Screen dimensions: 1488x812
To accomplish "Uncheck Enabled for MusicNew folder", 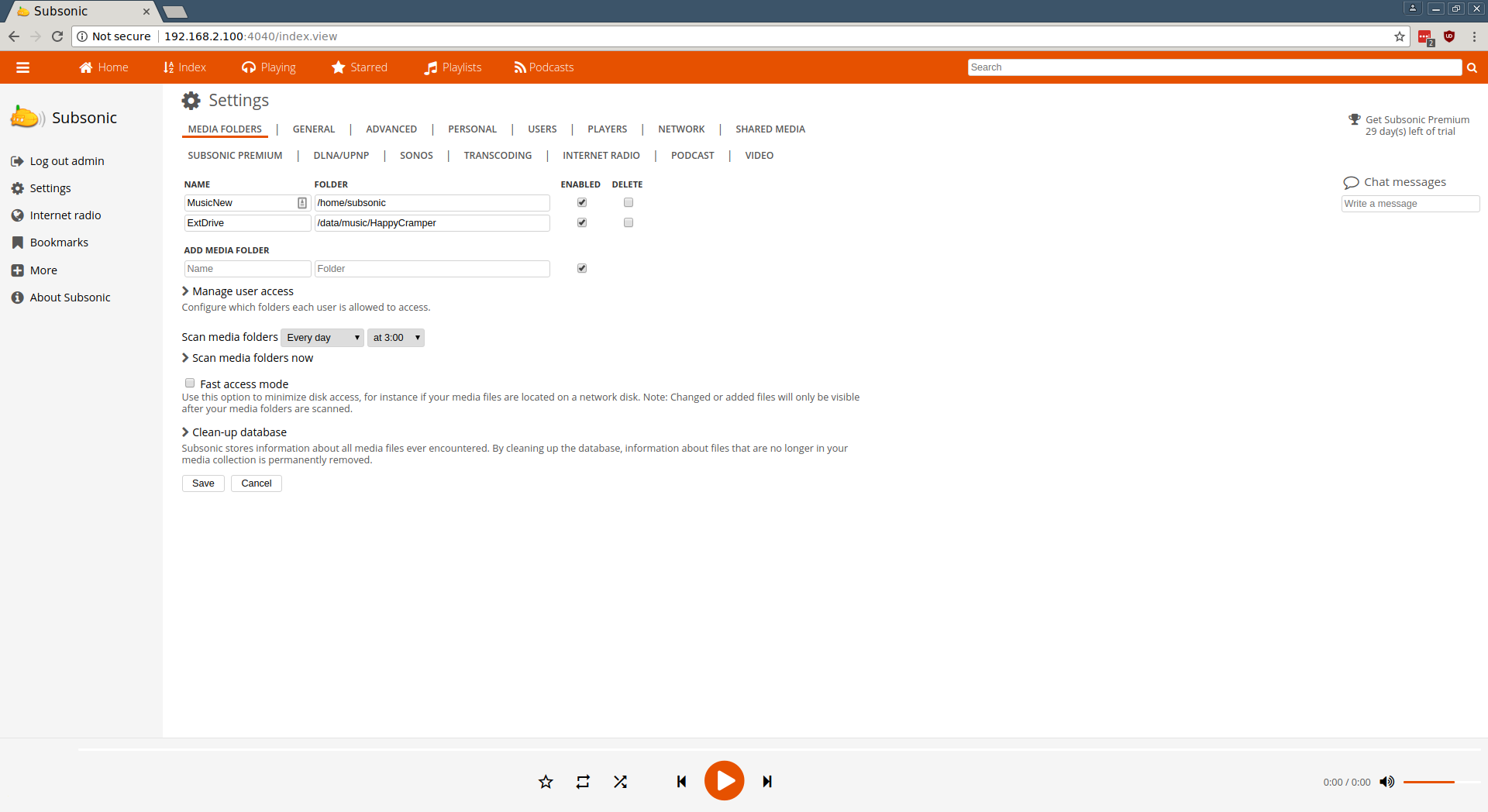I will [582, 203].
